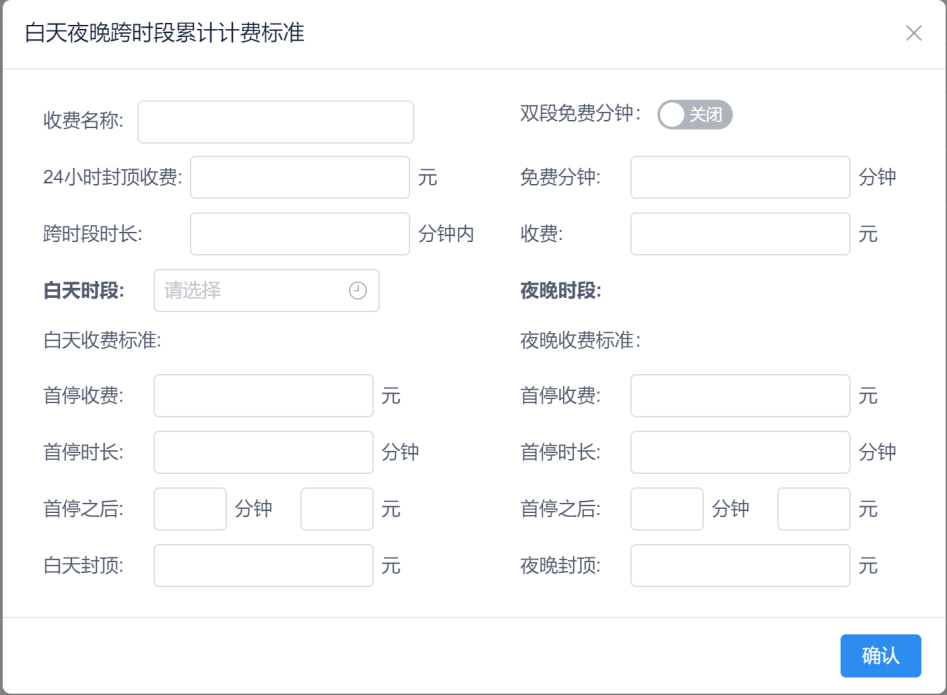Click the 跨时段时长 input field
947x695 pixels.
point(300,234)
